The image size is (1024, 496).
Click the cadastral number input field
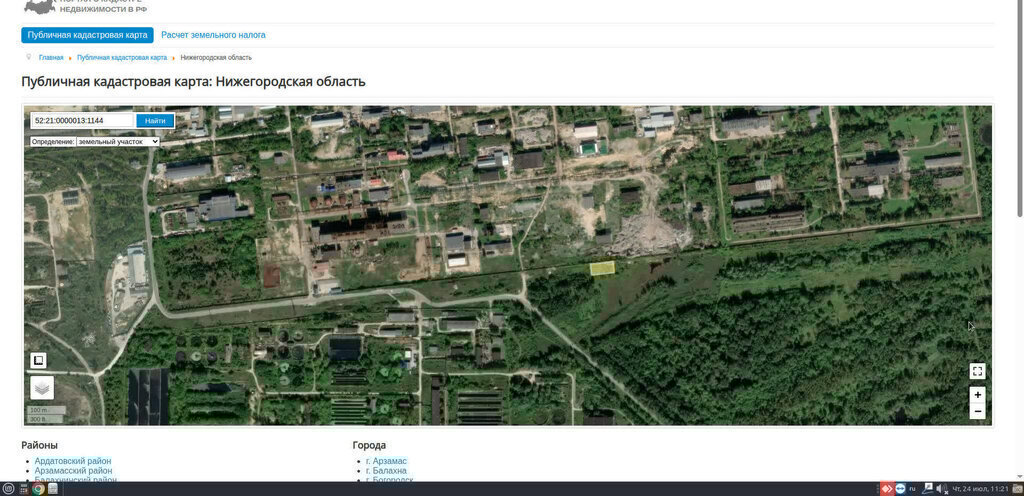coord(82,121)
